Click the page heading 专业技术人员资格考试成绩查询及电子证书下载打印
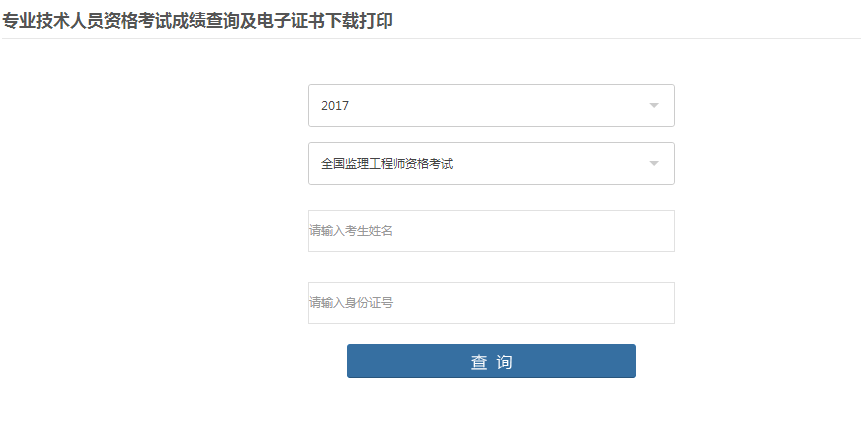Image resolution: width=861 pixels, height=434 pixels. 197,20
